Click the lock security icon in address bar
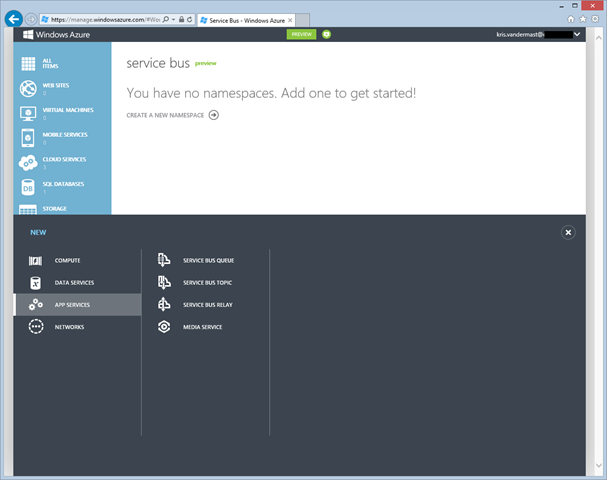This screenshot has width=607, height=480. pyautogui.click(x=181, y=19)
